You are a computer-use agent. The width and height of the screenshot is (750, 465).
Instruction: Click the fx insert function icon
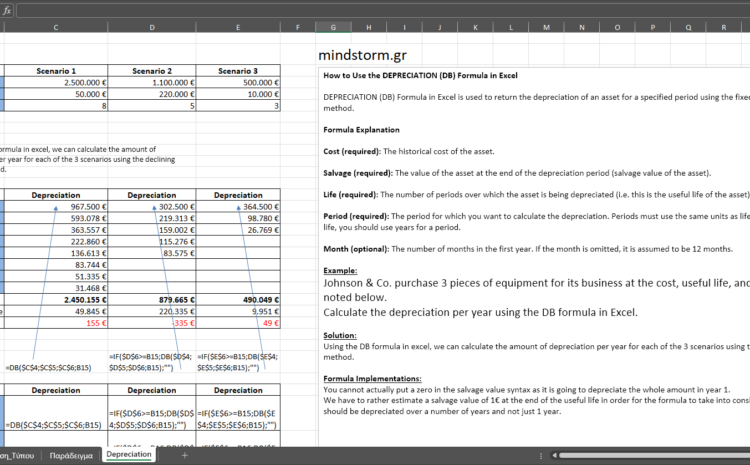tap(7, 11)
